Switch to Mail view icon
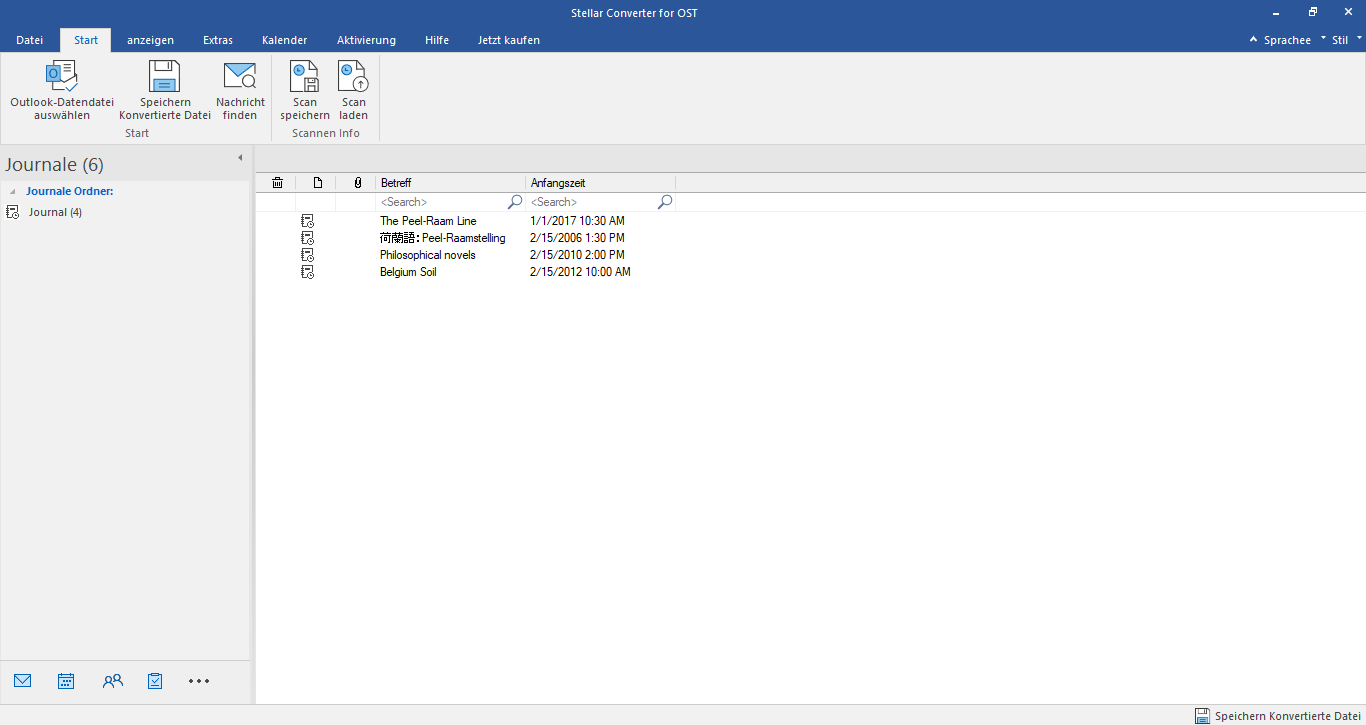This screenshot has height=725, width=1366. click(x=23, y=681)
